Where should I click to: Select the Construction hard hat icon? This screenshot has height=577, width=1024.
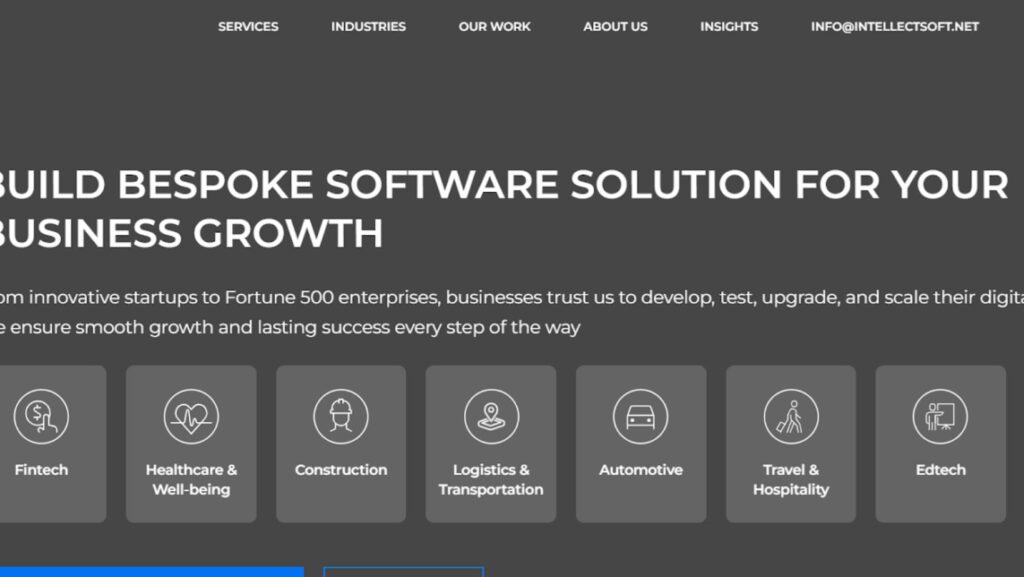(341, 415)
